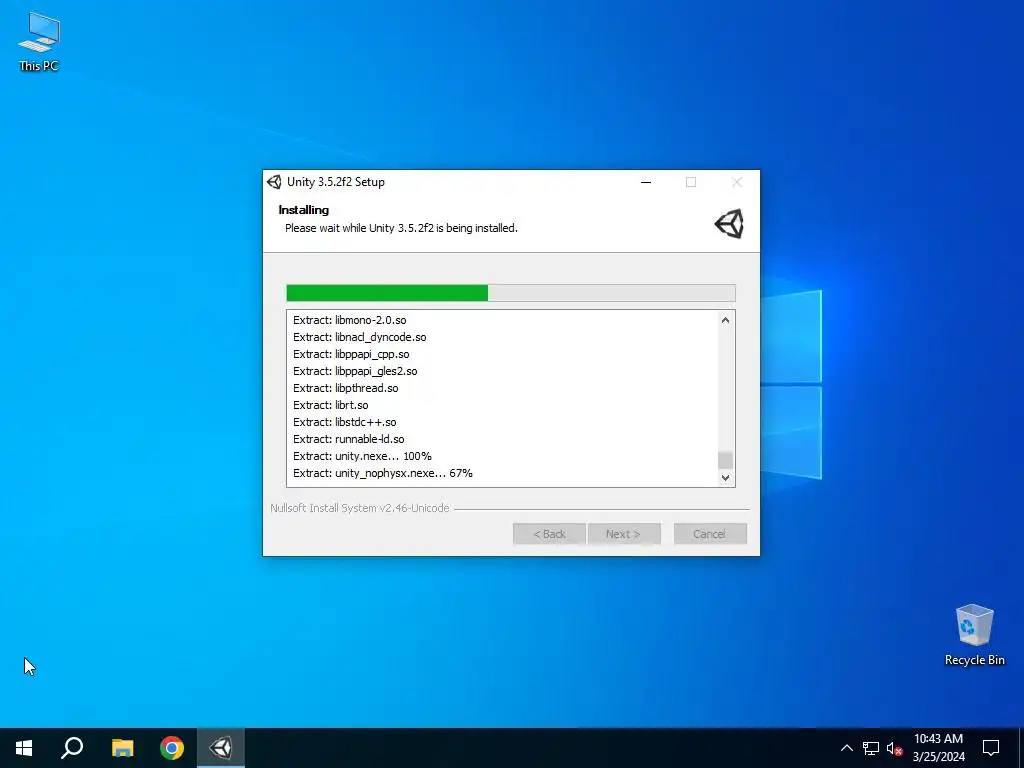
Task: Open taskbar search magnifier
Action: tap(72, 748)
